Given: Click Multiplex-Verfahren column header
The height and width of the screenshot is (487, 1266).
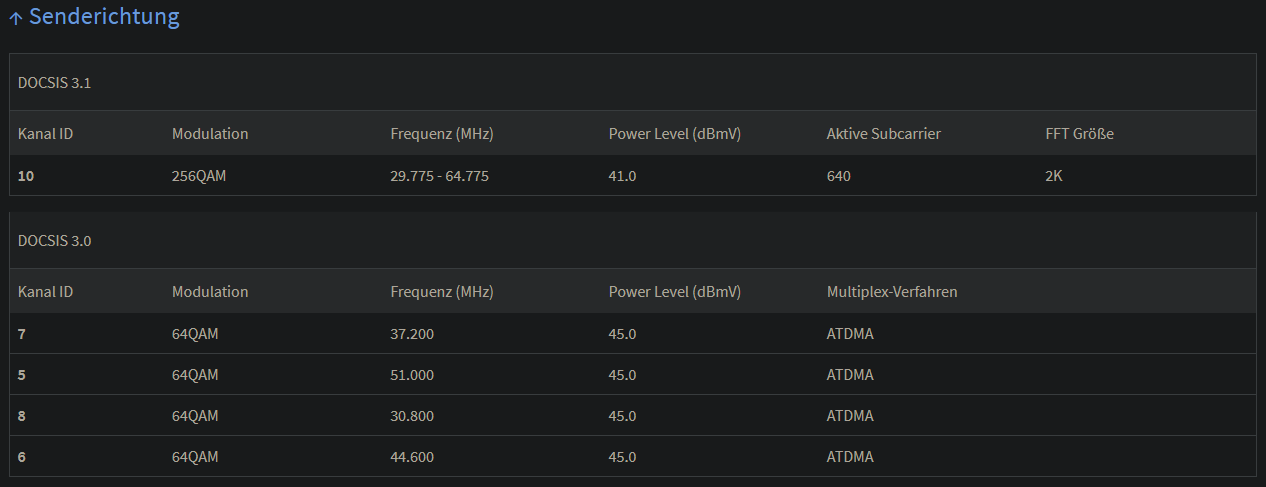Looking at the screenshot, I should point(892,292).
